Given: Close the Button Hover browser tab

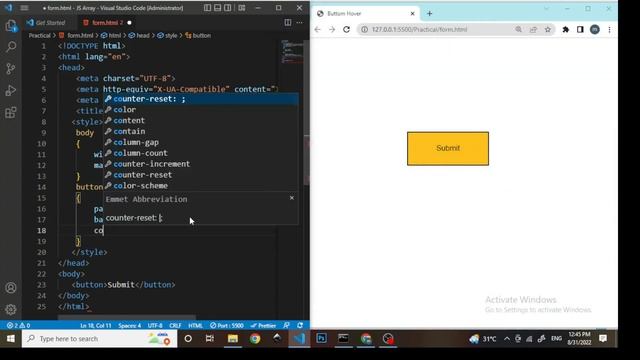Looking at the screenshot, I should pos(412,13).
